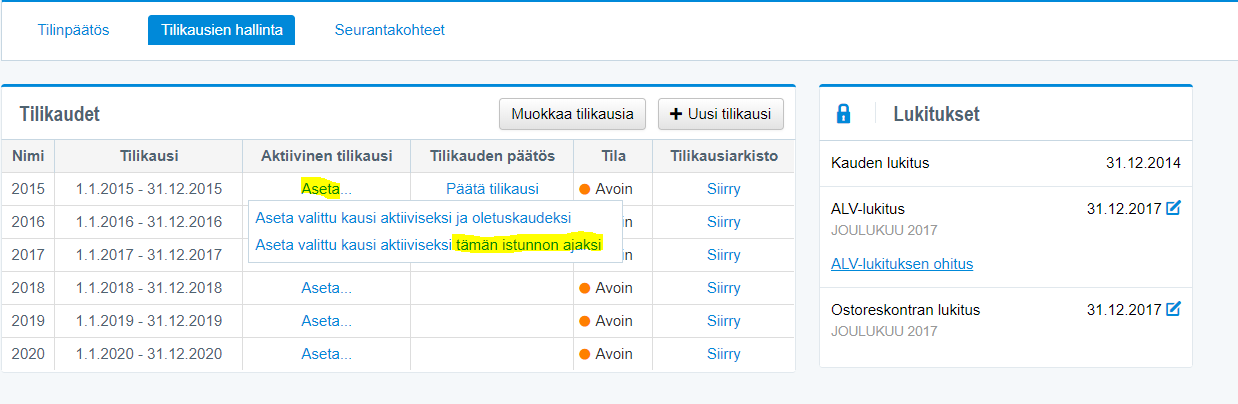
Task: Switch to the Tilinpäätös tab
Action: coord(73,30)
